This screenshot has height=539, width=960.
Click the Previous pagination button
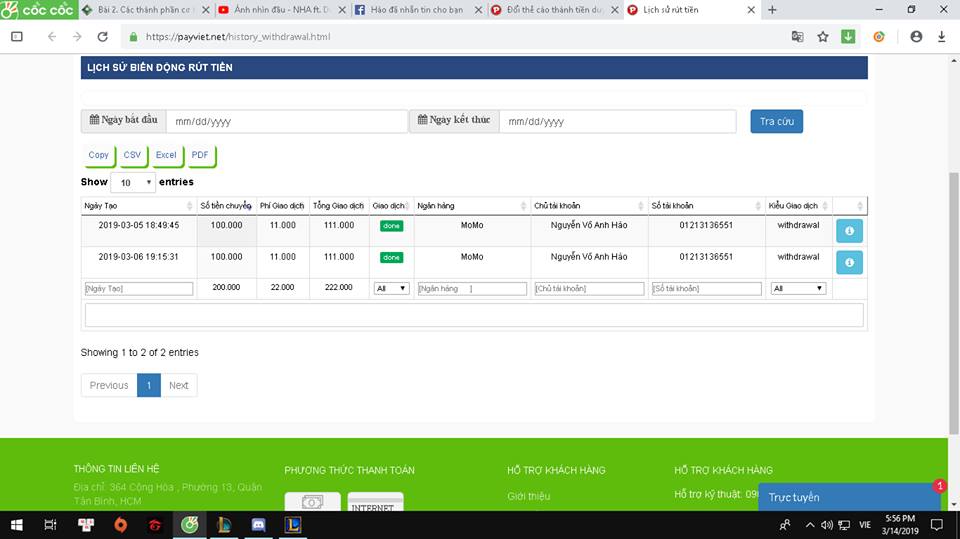(x=109, y=385)
